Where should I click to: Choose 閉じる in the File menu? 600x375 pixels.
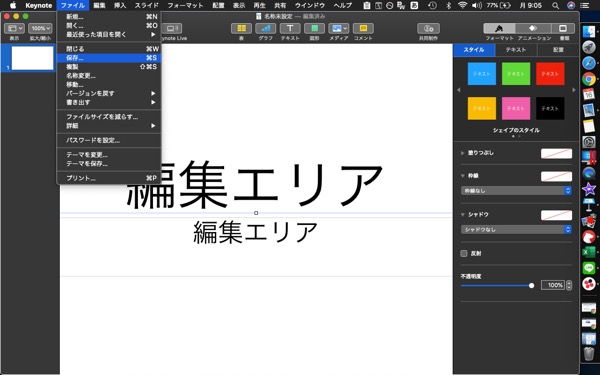[109, 49]
